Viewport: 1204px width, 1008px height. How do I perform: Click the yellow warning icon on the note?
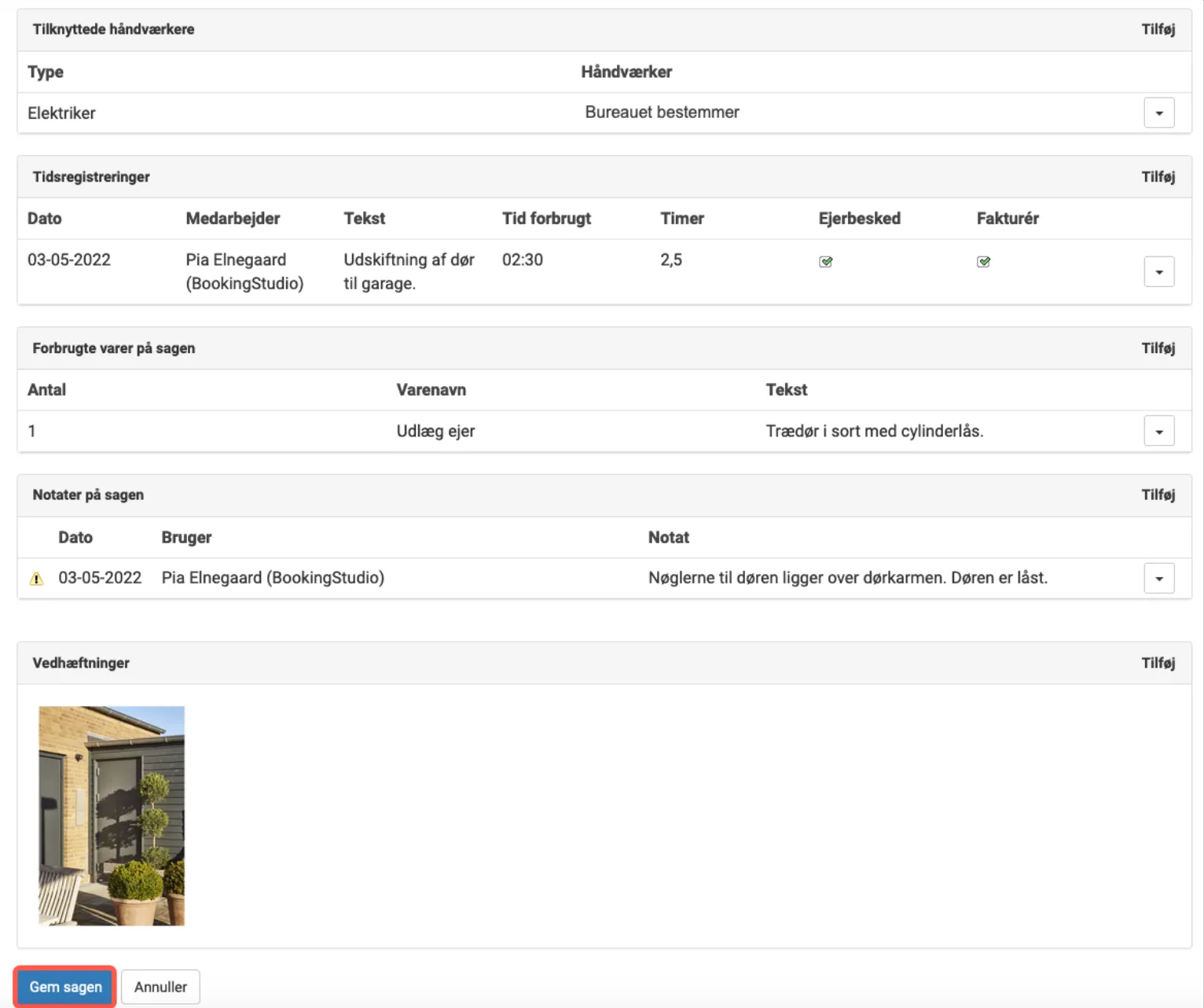click(36, 579)
